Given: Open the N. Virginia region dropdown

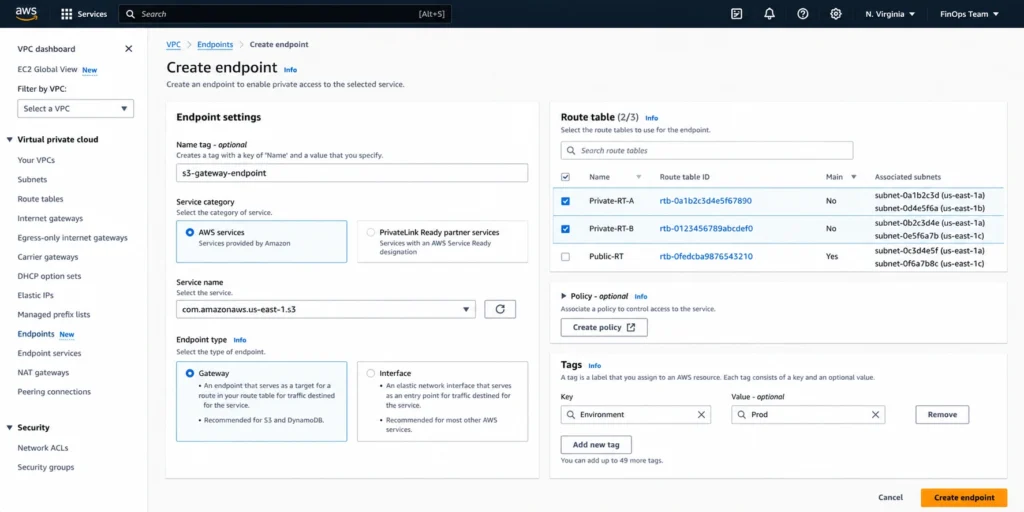Looking at the screenshot, I should (890, 14).
